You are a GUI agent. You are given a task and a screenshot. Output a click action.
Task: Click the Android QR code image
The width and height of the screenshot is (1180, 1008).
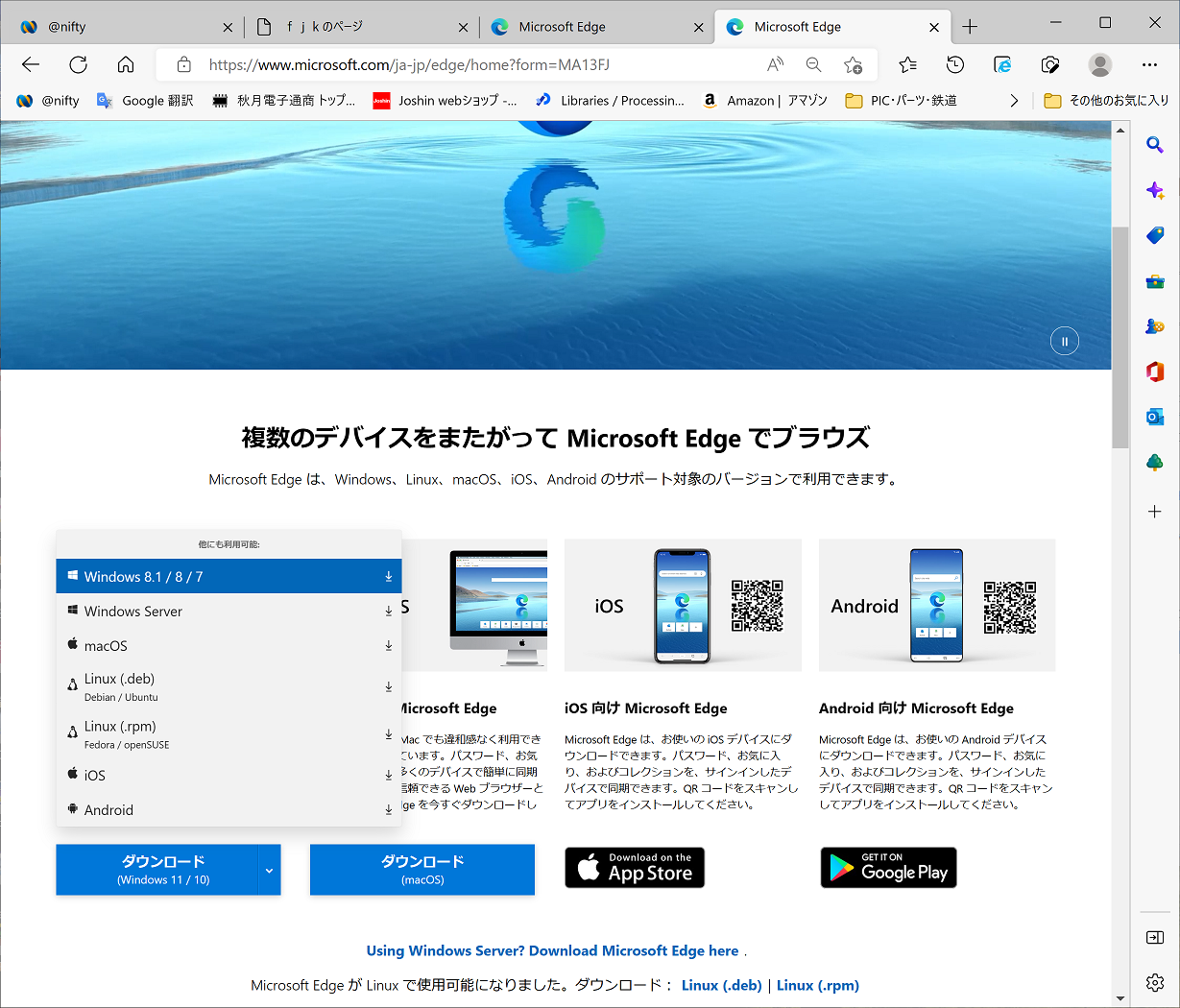coord(1010,607)
